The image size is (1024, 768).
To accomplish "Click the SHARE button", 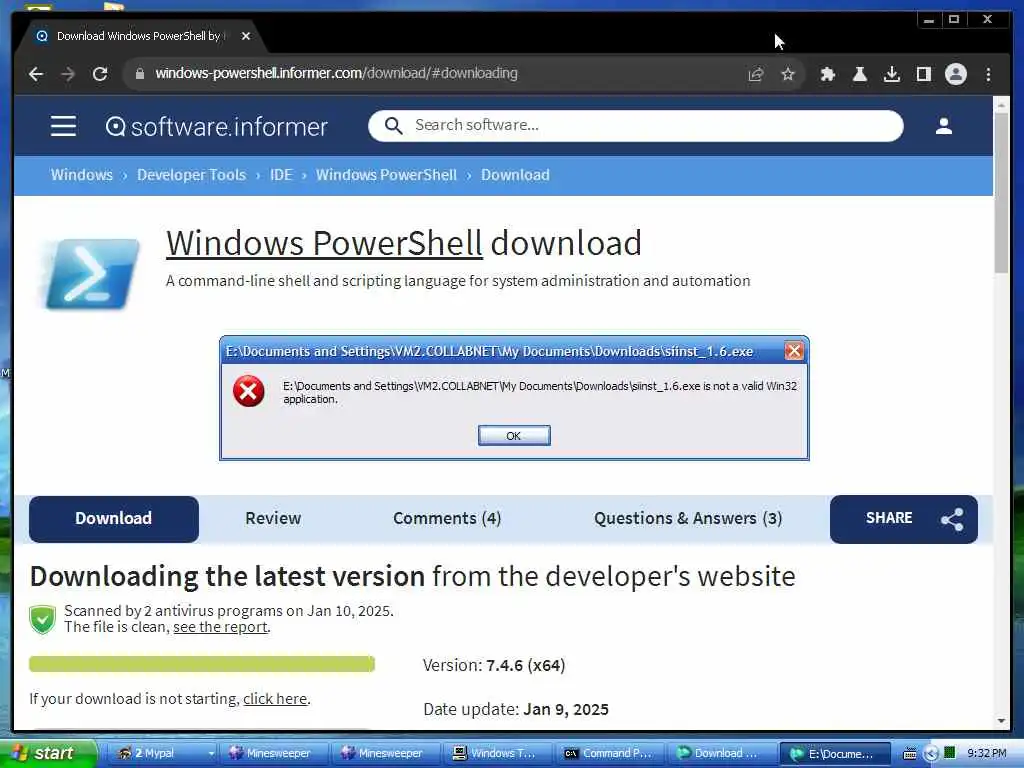I will tap(904, 519).
